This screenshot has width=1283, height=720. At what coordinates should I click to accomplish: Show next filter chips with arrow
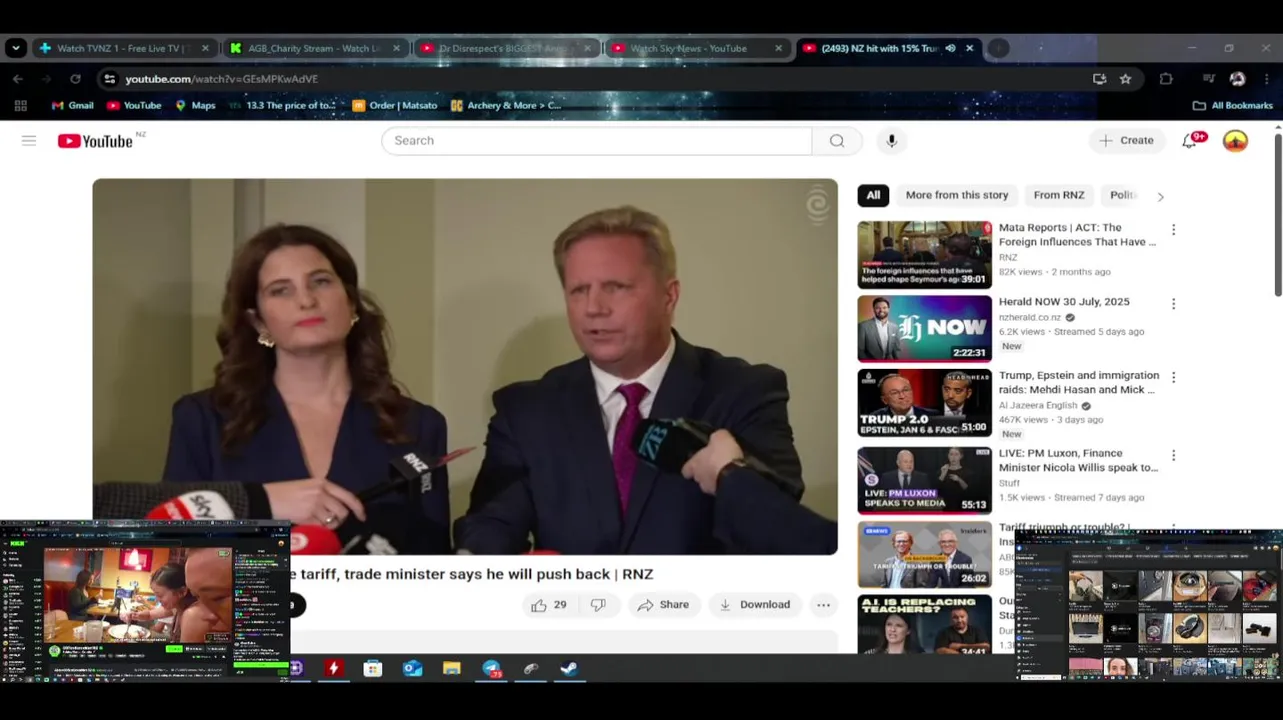(x=1160, y=197)
